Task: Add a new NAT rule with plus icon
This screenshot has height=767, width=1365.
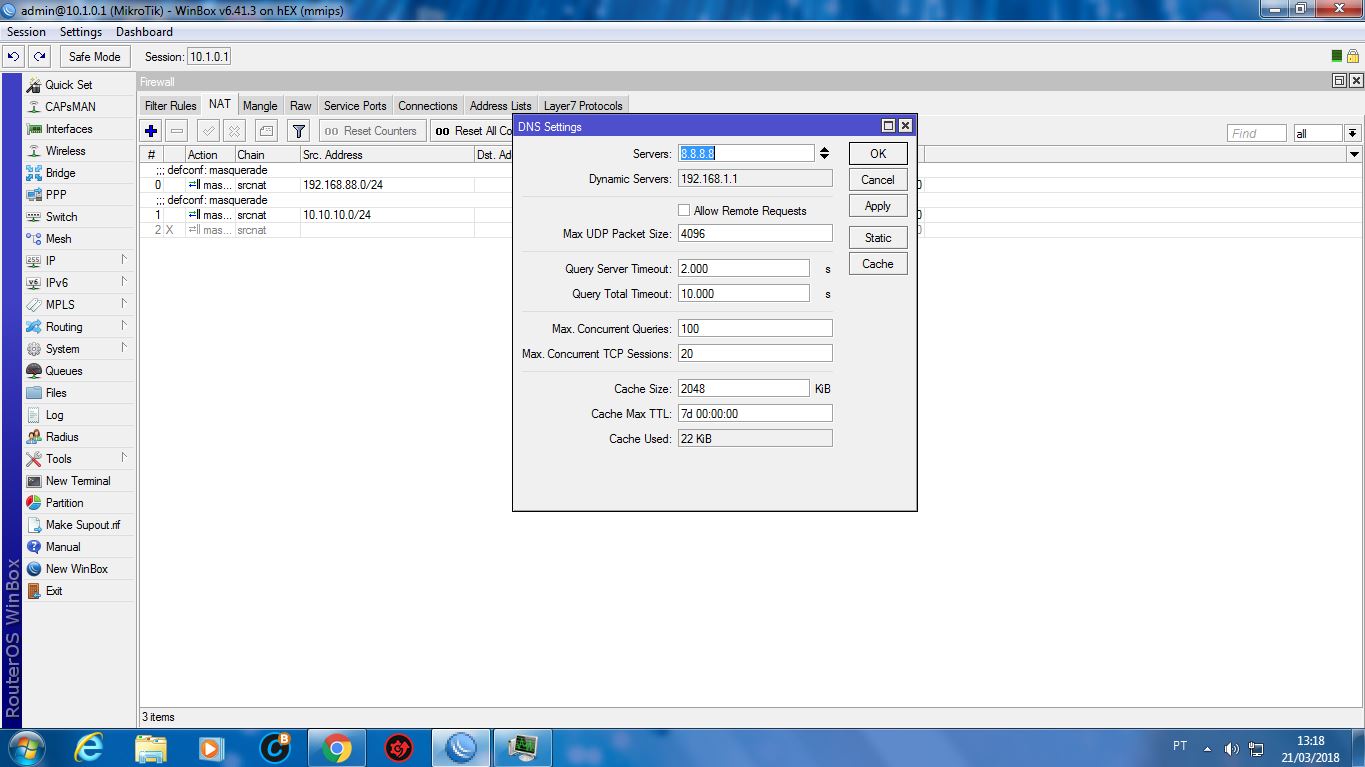Action: [x=151, y=131]
